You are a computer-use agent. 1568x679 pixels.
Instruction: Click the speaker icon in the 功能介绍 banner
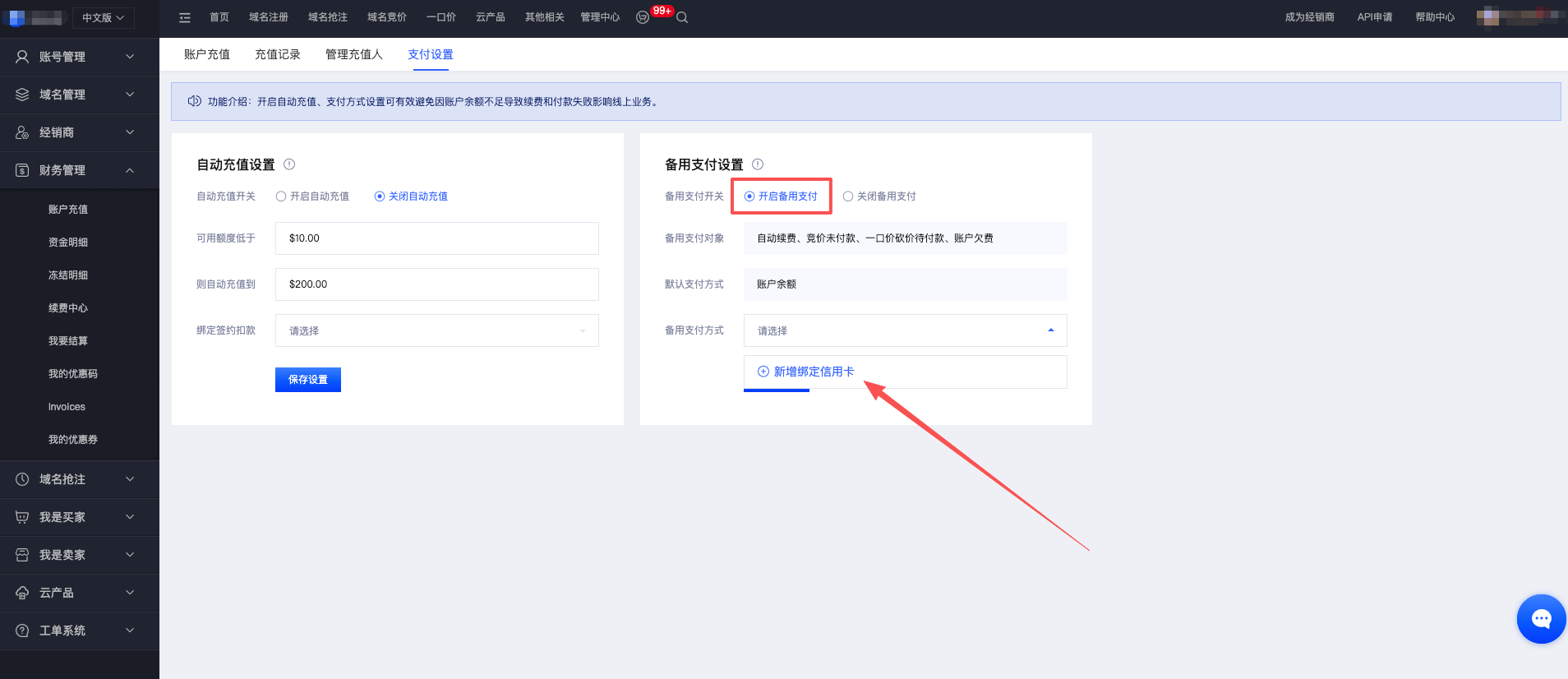tap(195, 101)
